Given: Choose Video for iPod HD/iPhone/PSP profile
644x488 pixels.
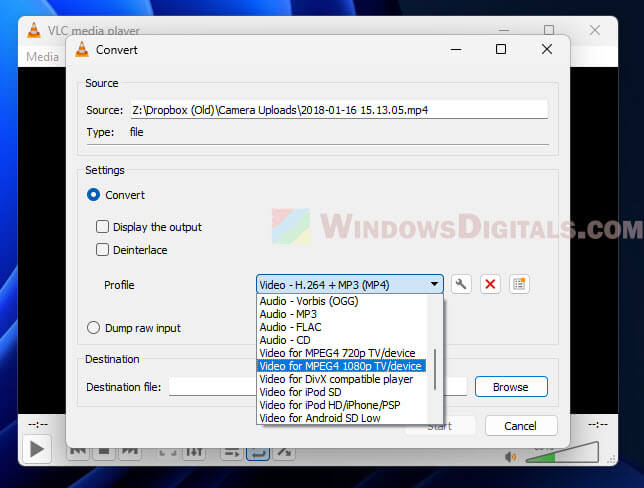Looking at the screenshot, I should (342, 405).
